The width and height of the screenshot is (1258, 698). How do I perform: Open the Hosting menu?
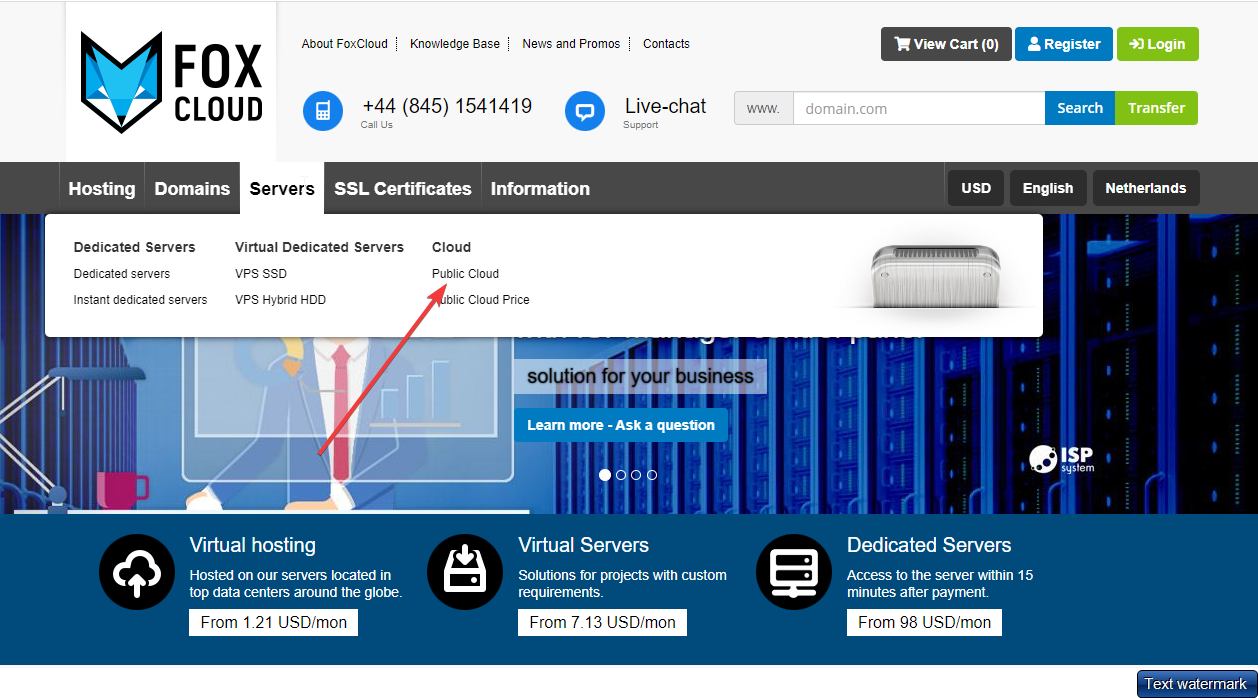102,189
